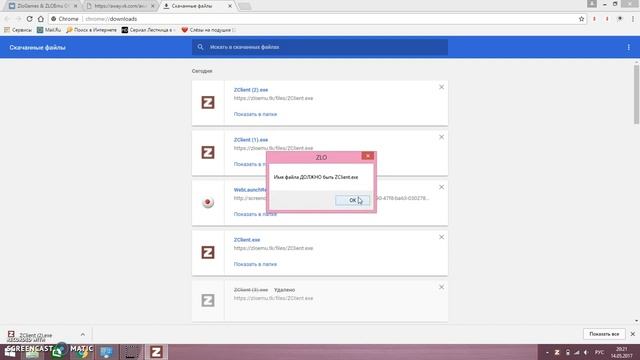The image size is (640, 360).
Task: Reload the page
Action: (x=29, y=19)
